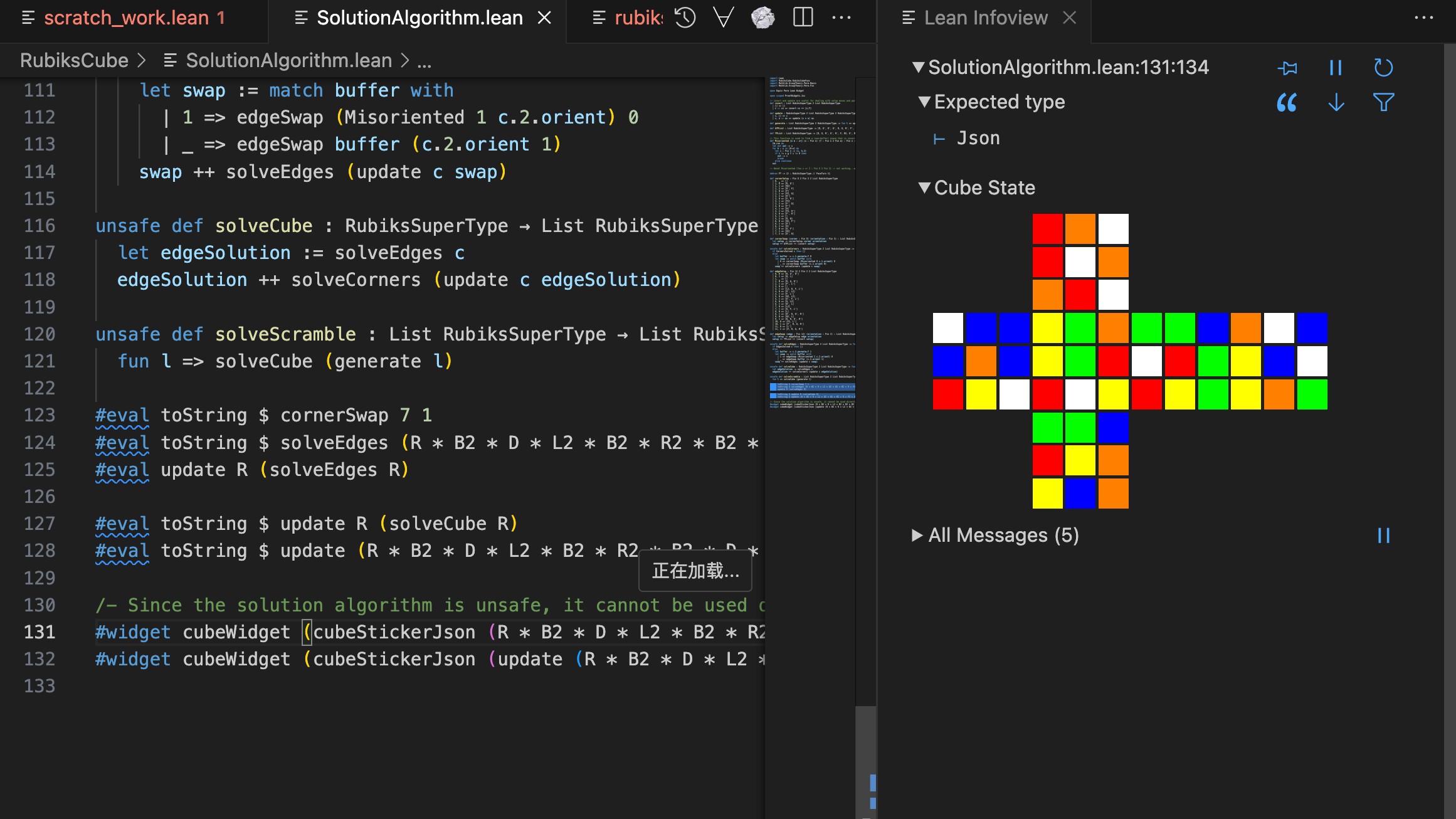Click the top-left red sticker of cube

click(1047, 229)
